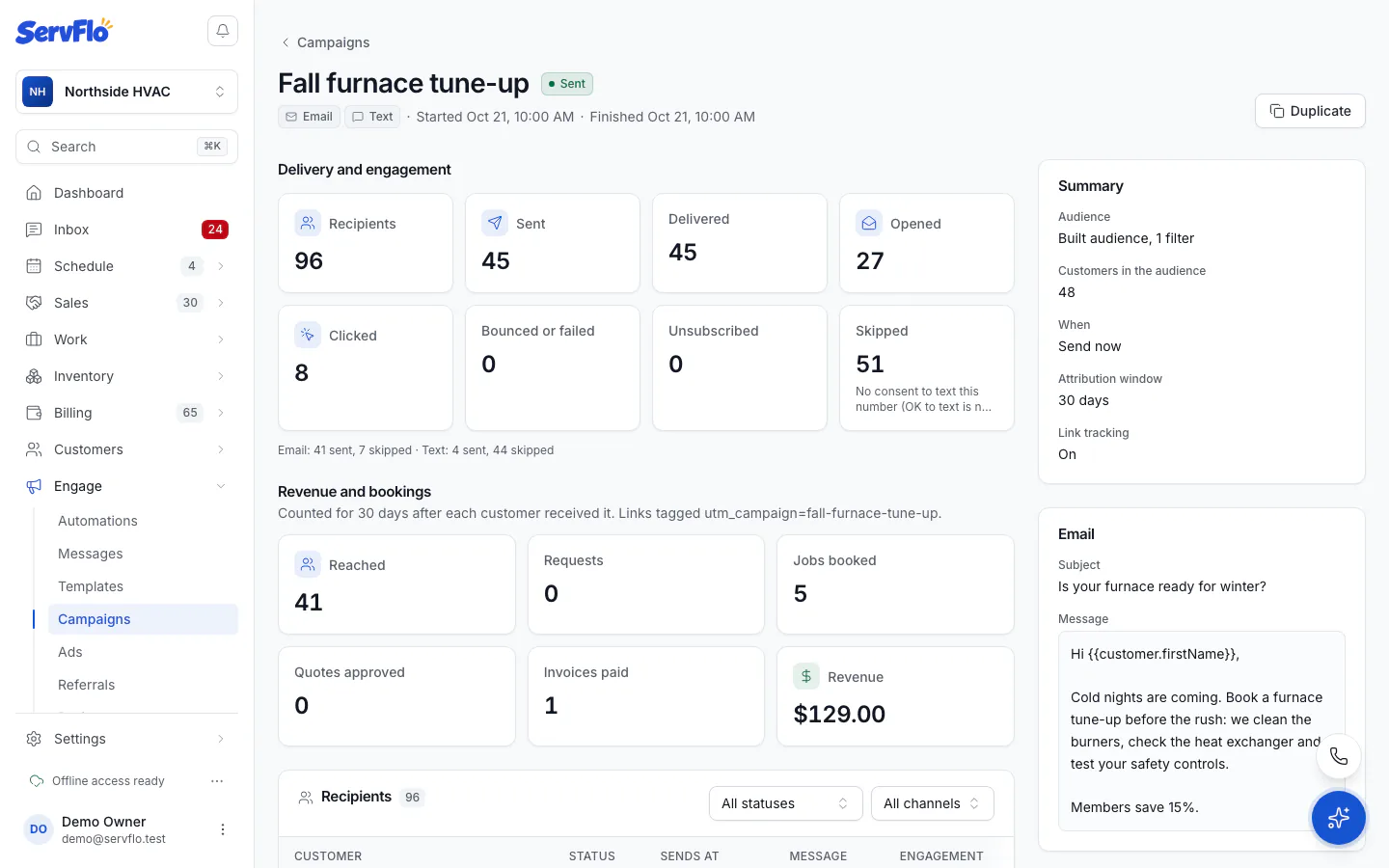Click the Sent status badge
This screenshot has width=1389, height=868.
point(567,84)
